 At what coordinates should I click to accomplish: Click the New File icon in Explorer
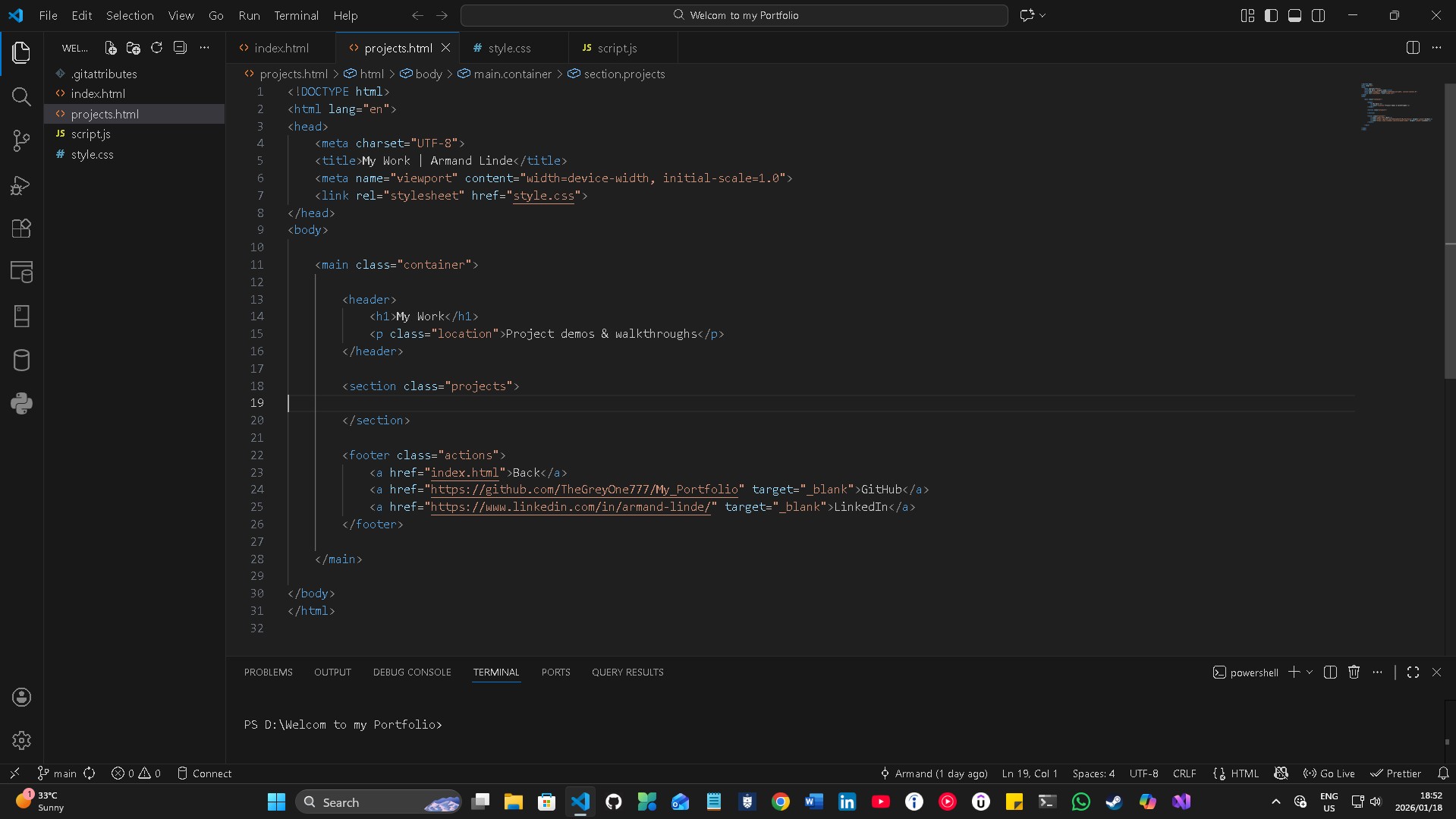coord(110,47)
